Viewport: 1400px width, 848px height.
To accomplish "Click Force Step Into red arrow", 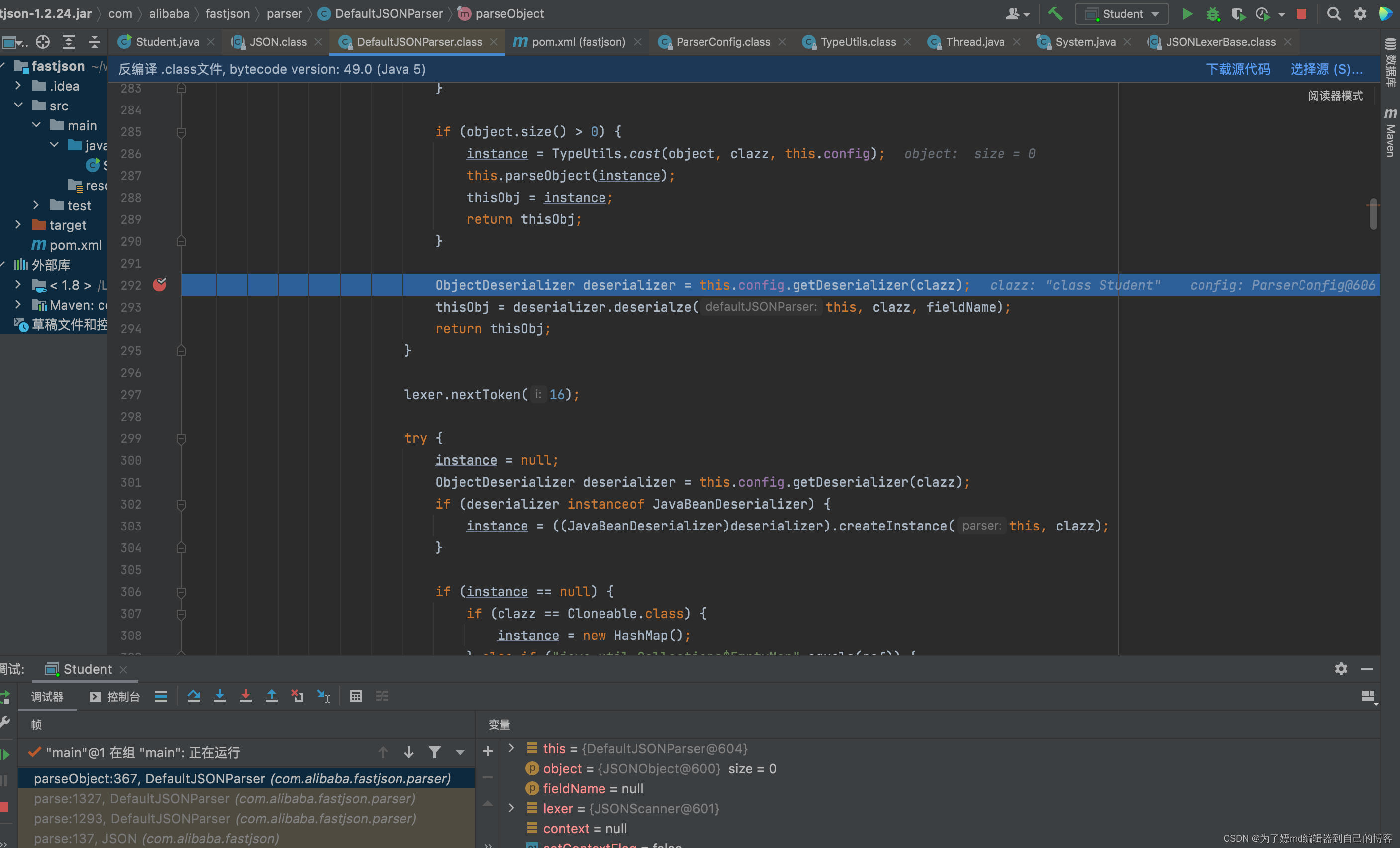I will pyautogui.click(x=245, y=696).
